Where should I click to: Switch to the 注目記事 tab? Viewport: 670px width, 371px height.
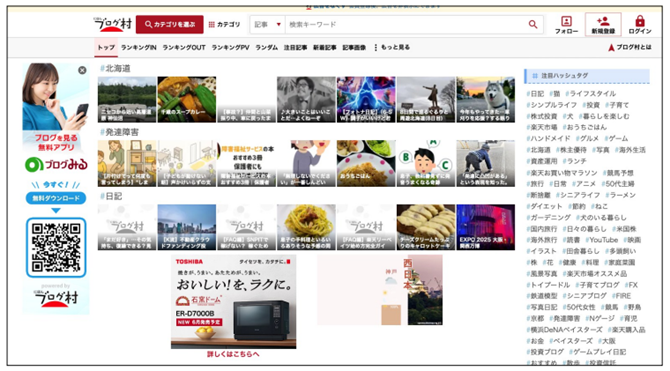click(x=295, y=47)
